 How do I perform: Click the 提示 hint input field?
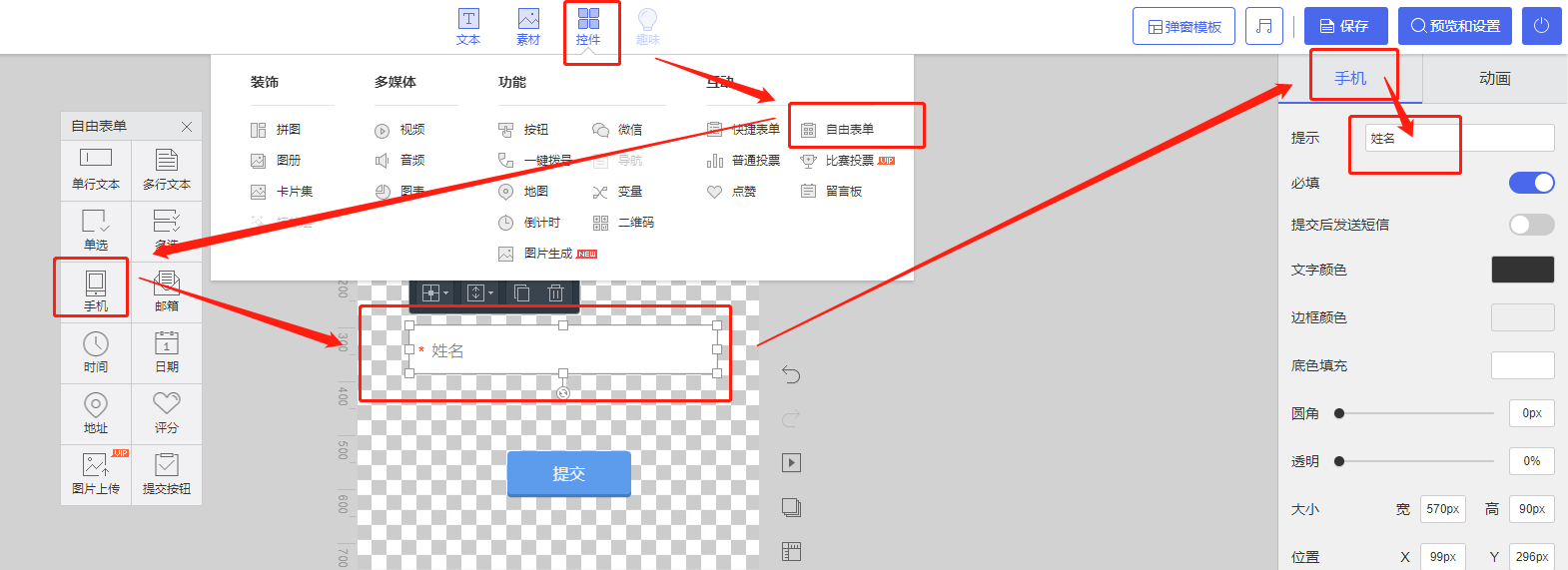[x=1459, y=138]
